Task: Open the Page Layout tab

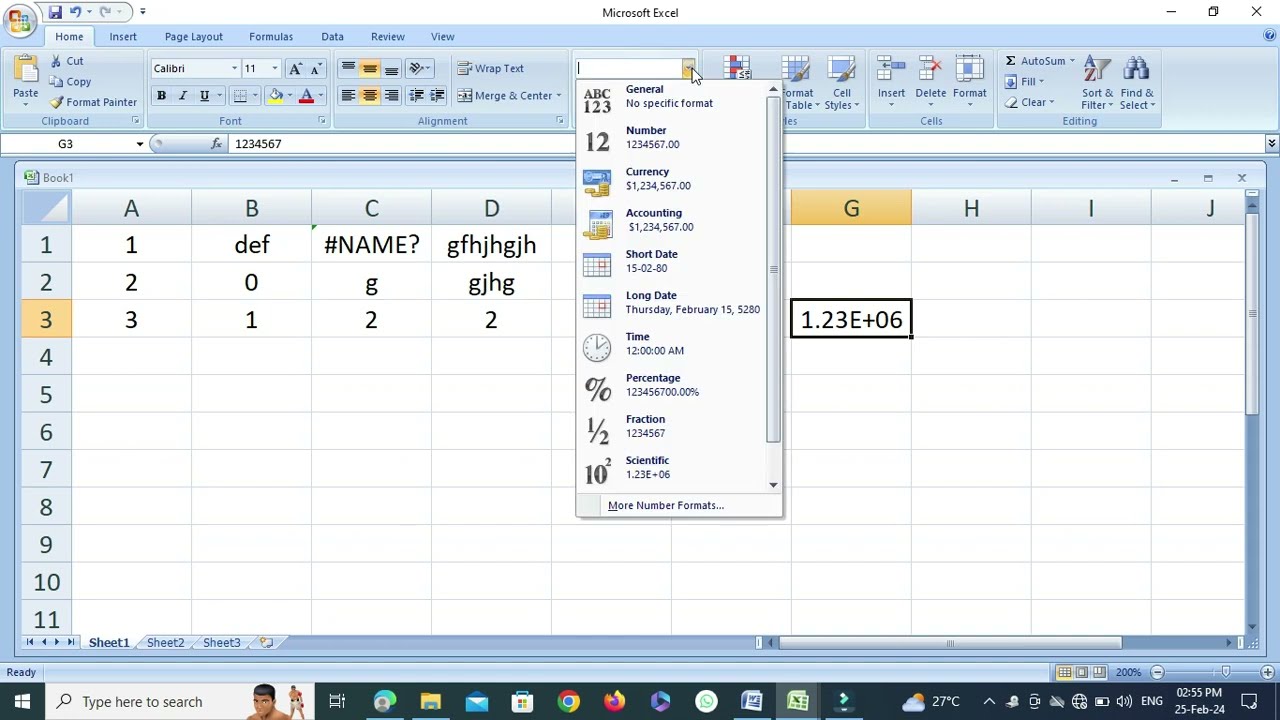Action: pyautogui.click(x=194, y=37)
